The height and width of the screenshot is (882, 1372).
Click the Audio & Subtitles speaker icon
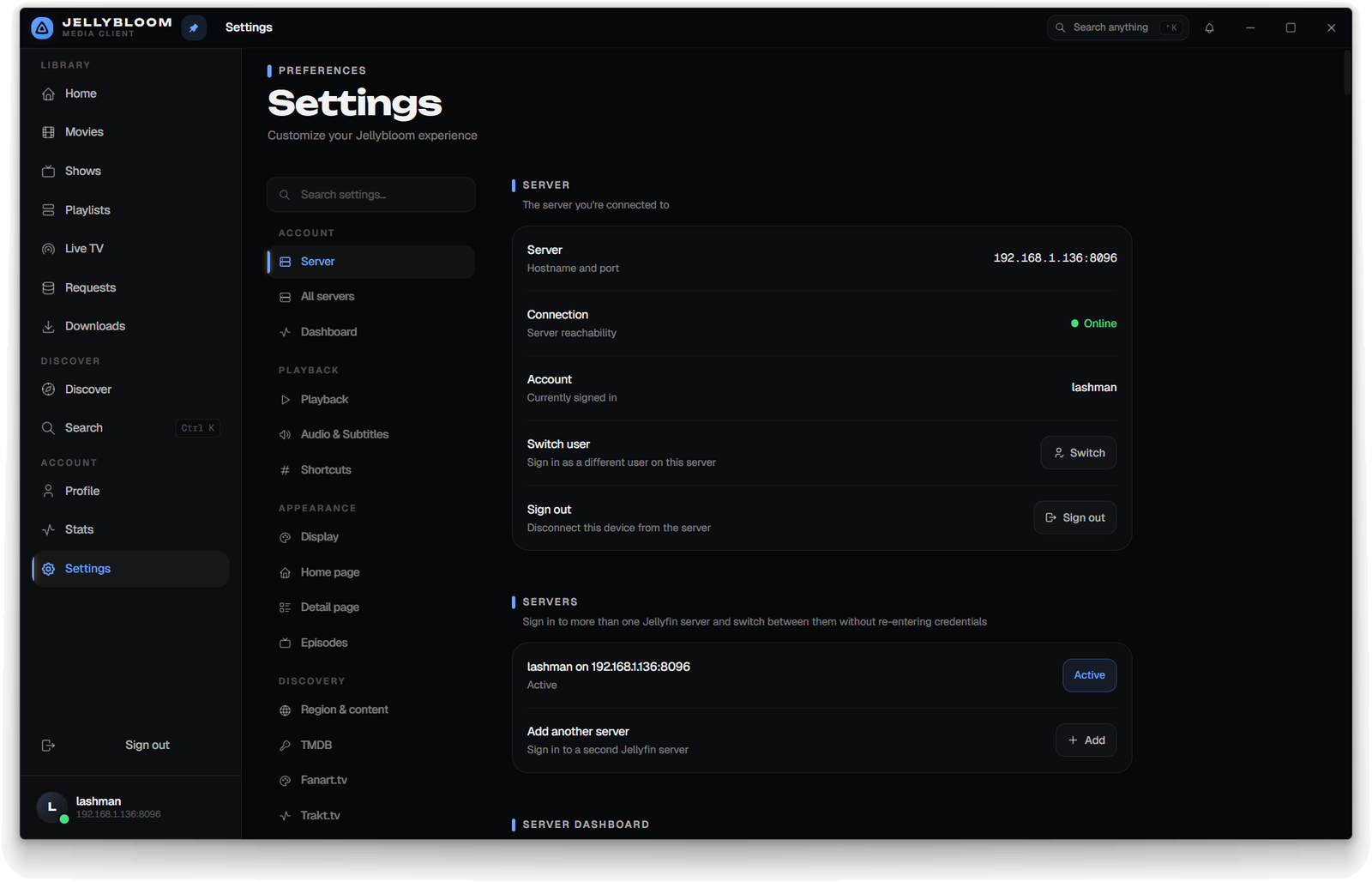coord(285,435)
